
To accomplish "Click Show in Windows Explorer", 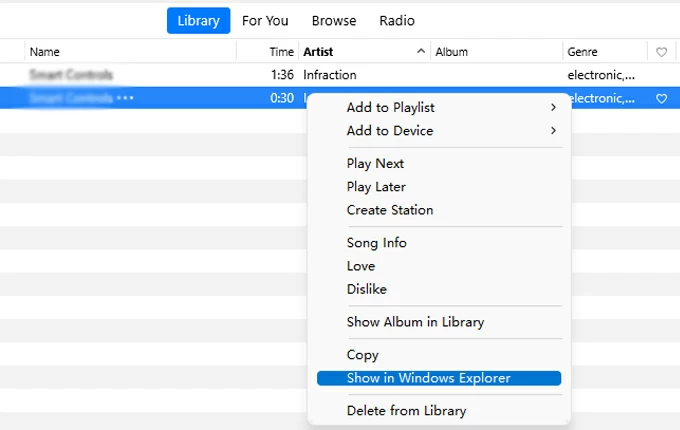I will (428, 378).
